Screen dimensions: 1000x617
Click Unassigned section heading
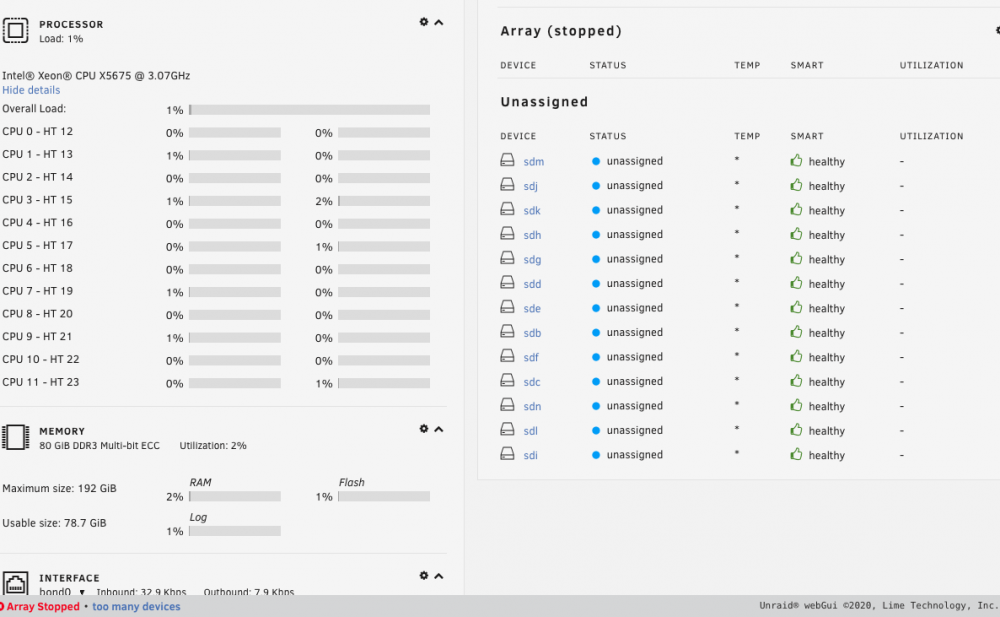[x=544, y=102]
